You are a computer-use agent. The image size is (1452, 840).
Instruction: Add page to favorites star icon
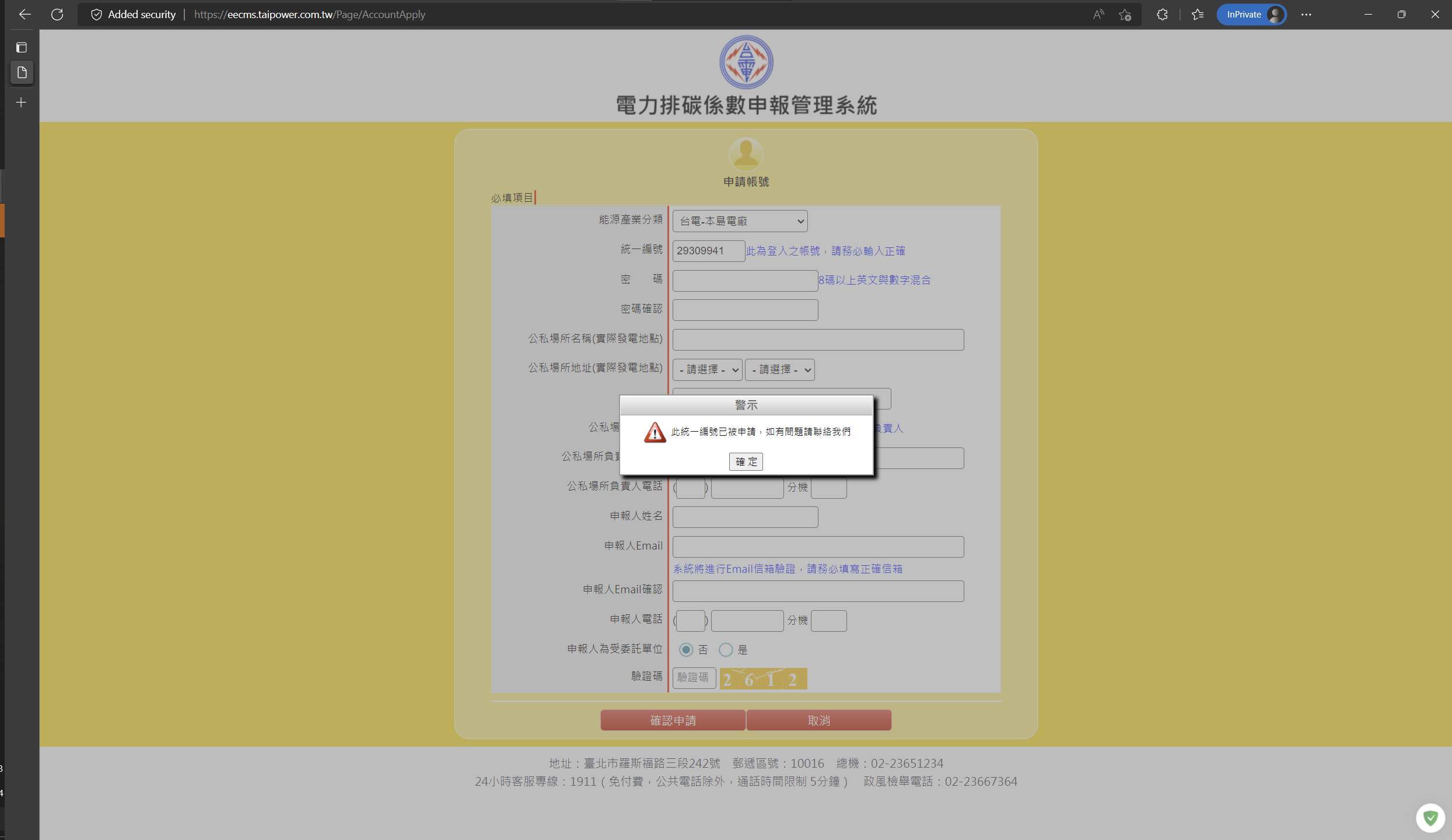point(1125,15)
